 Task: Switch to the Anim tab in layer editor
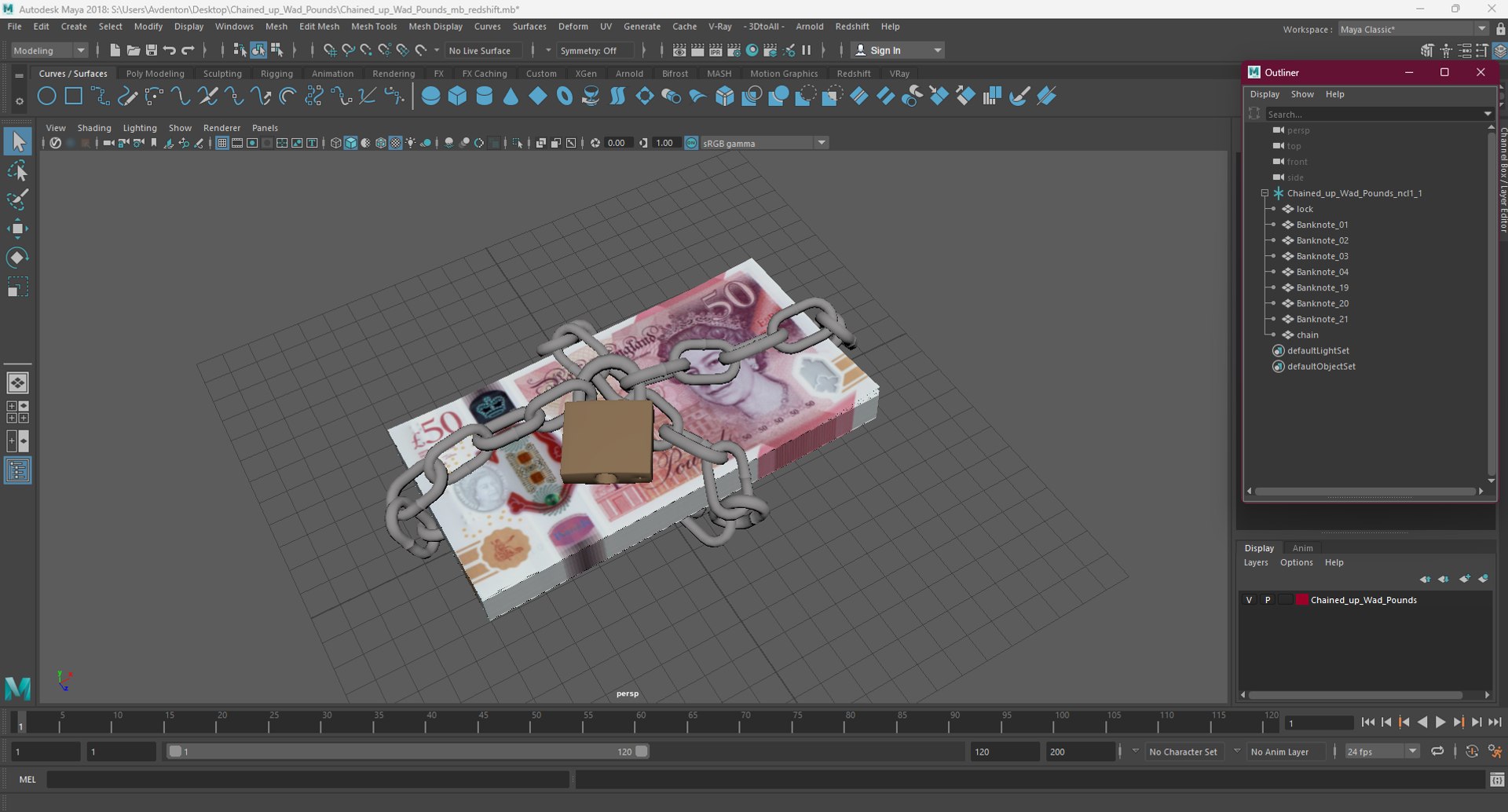(1302, 548)
